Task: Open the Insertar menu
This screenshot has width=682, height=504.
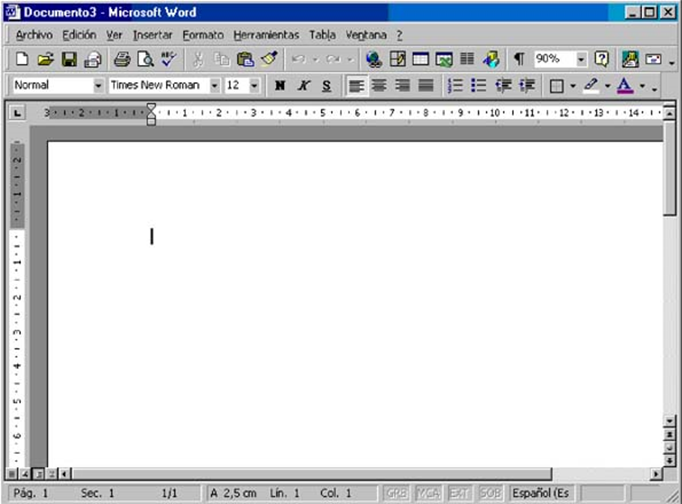Action: pos(153,35)
